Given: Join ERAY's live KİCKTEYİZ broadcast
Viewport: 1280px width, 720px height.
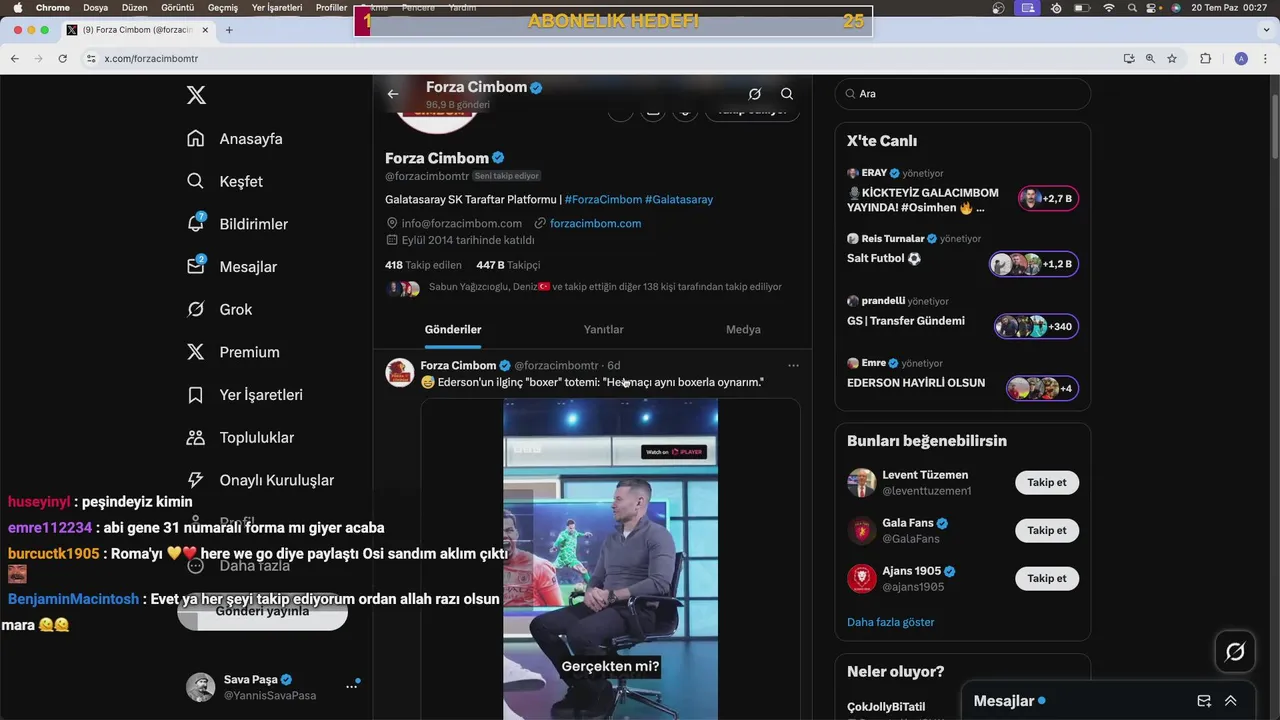Looking at the screenshot, I should tap(962, 190).
